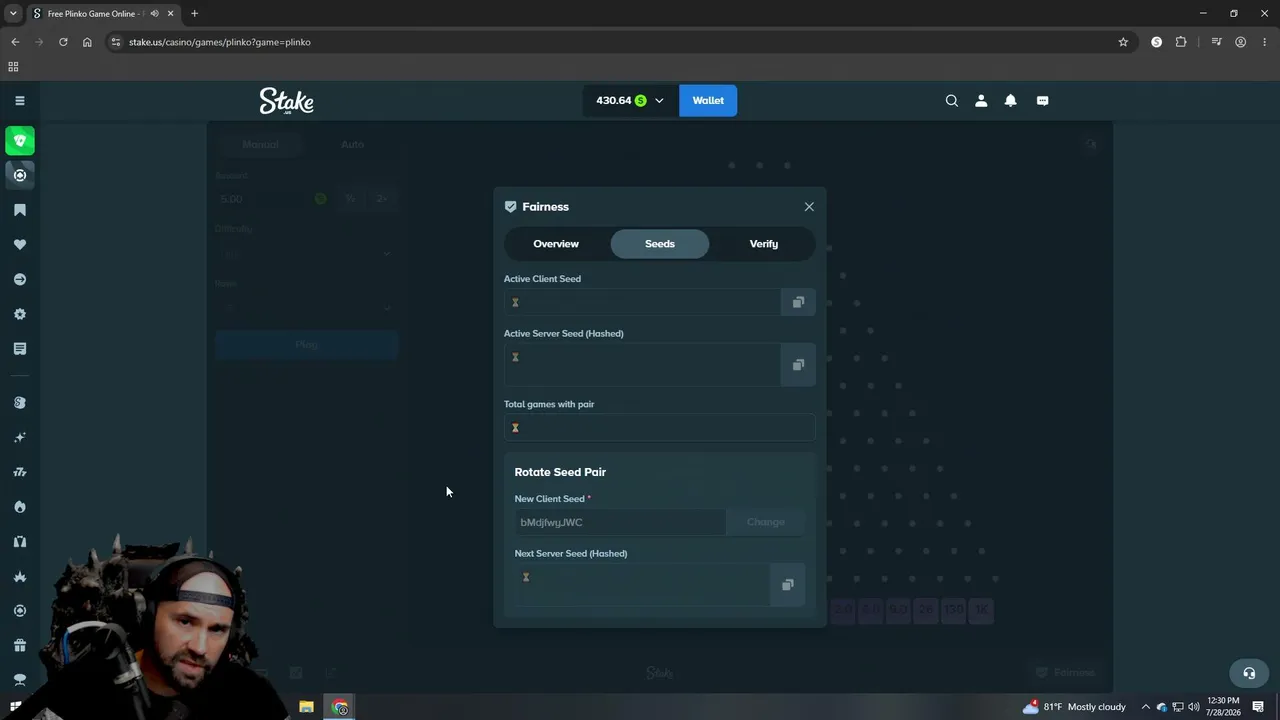Click the Chrome icon in the taskbar
The height and width of the screenshot is (720, 1280).
tap(340, 707)
